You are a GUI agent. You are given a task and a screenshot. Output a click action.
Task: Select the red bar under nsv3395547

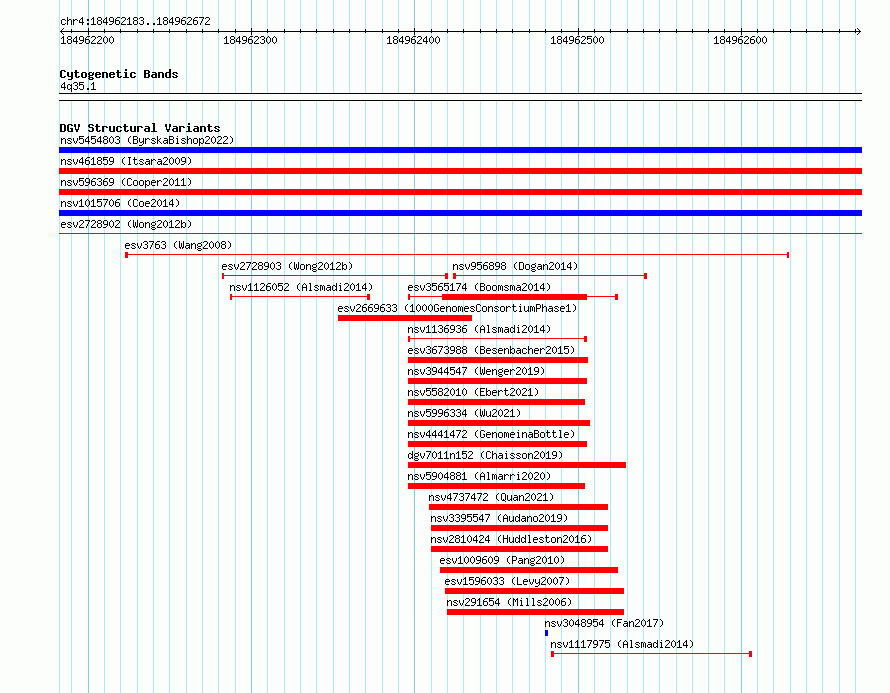pyautogui.click(x=519, y=528)
